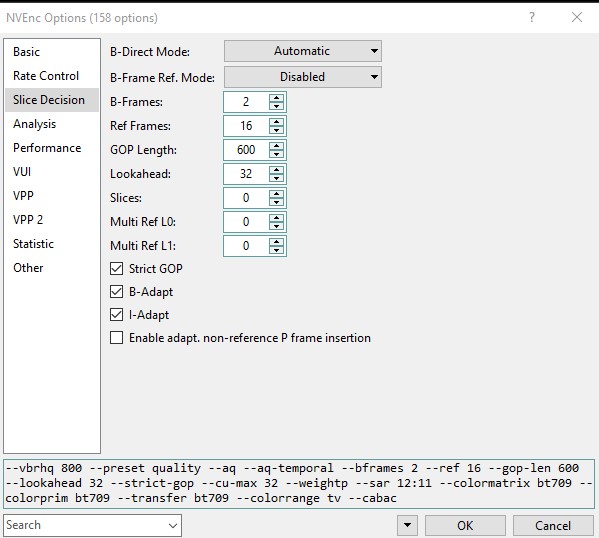Click the Lookahead number field
Image resolution: width=599 pixels, height=538 pixels.
(x=246, y=174)
